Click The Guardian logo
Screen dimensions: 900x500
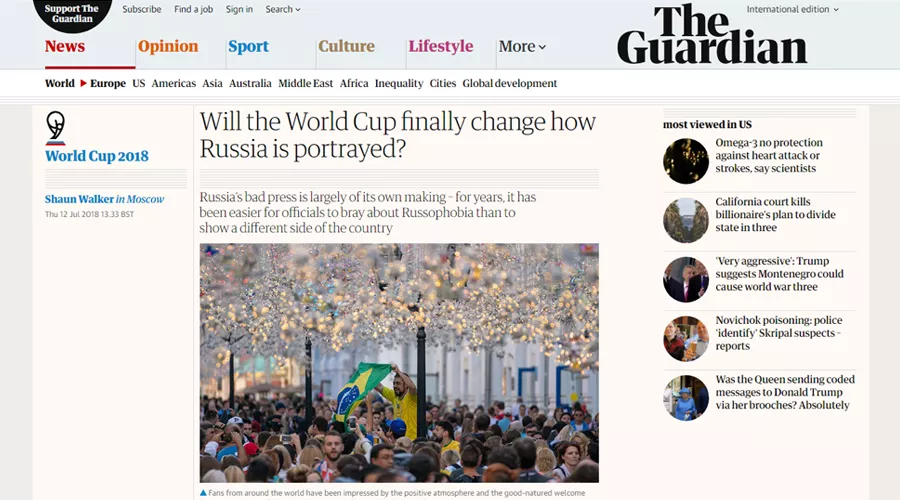point(712,34)
